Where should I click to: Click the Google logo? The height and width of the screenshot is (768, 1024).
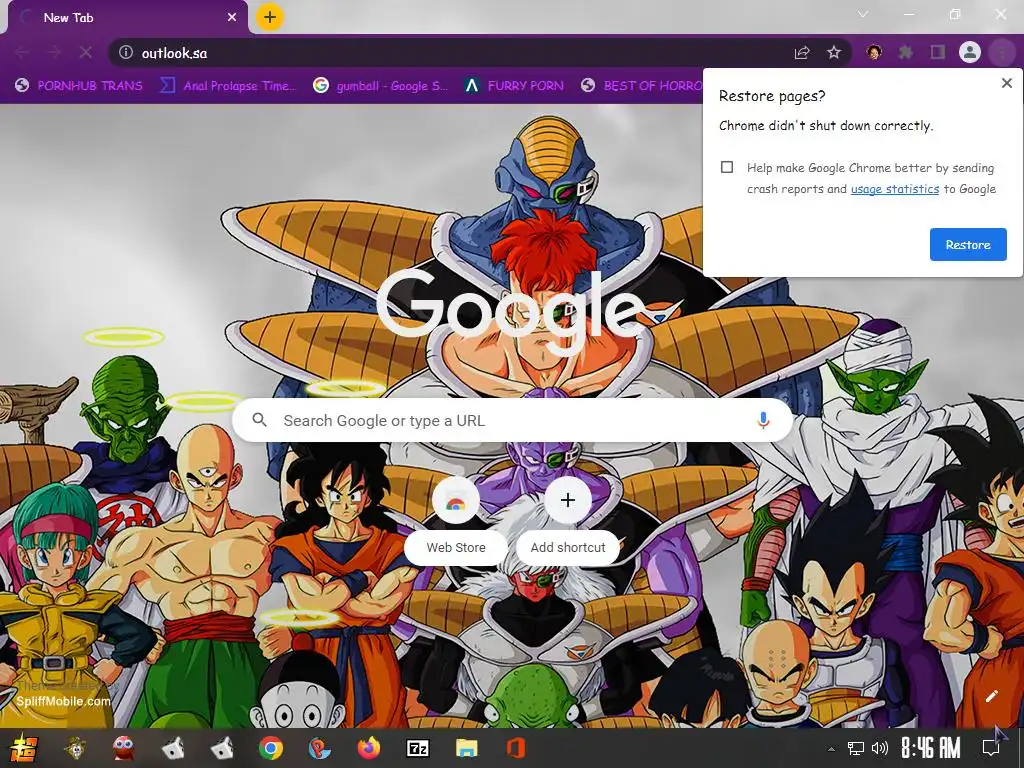(511, 311)
